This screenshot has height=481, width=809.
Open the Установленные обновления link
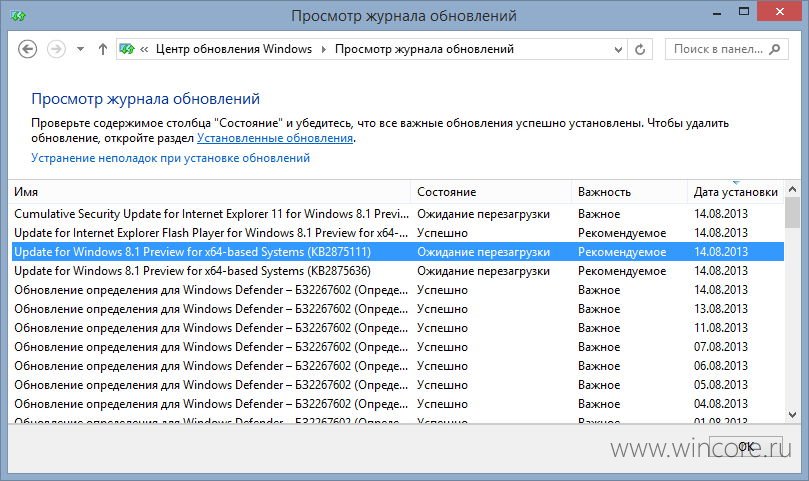pyautogui.click(x=275, y=138)
